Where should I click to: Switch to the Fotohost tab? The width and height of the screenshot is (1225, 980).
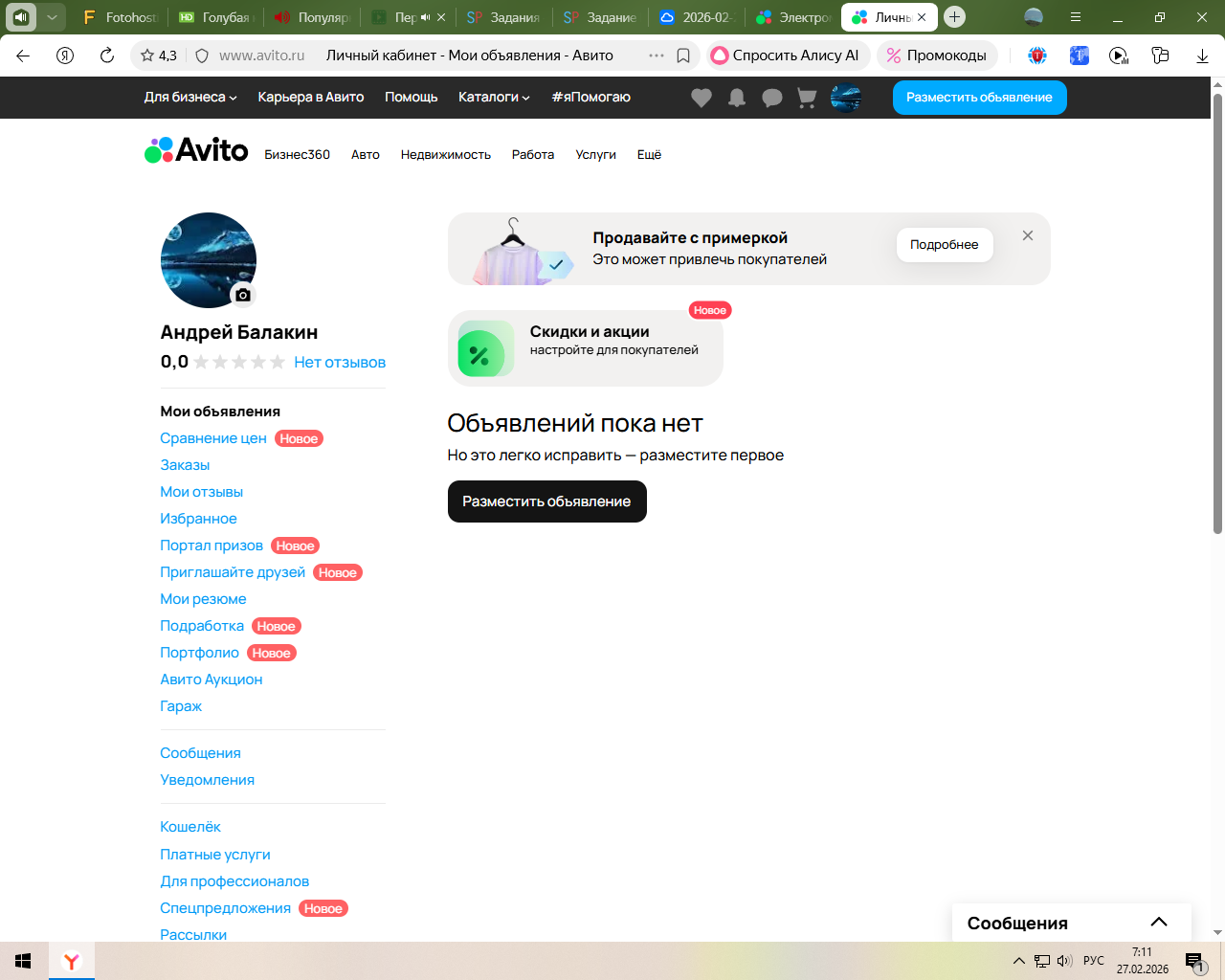coord(119,17)
